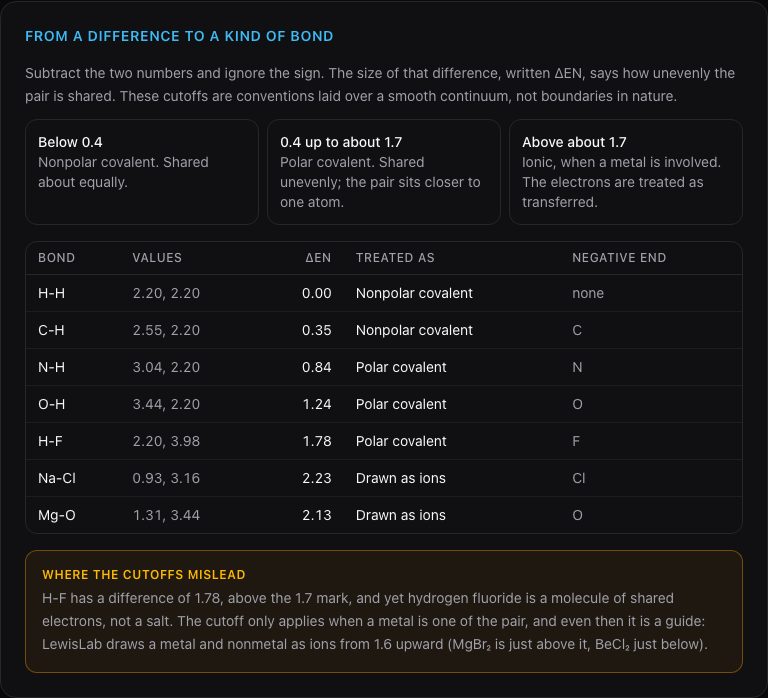Click the "Where the cutoffs mislead" callout heading
The height and width of the screenshot is (698, 768).
point(144,575)
